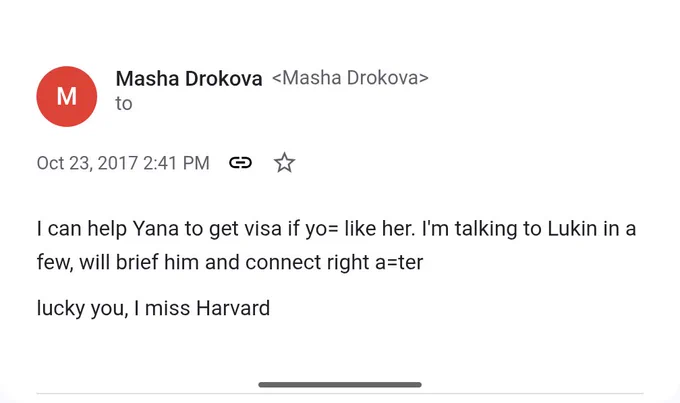Tap the bottom home indicator bar
The image size is (680, 403).
coord(340,384)
